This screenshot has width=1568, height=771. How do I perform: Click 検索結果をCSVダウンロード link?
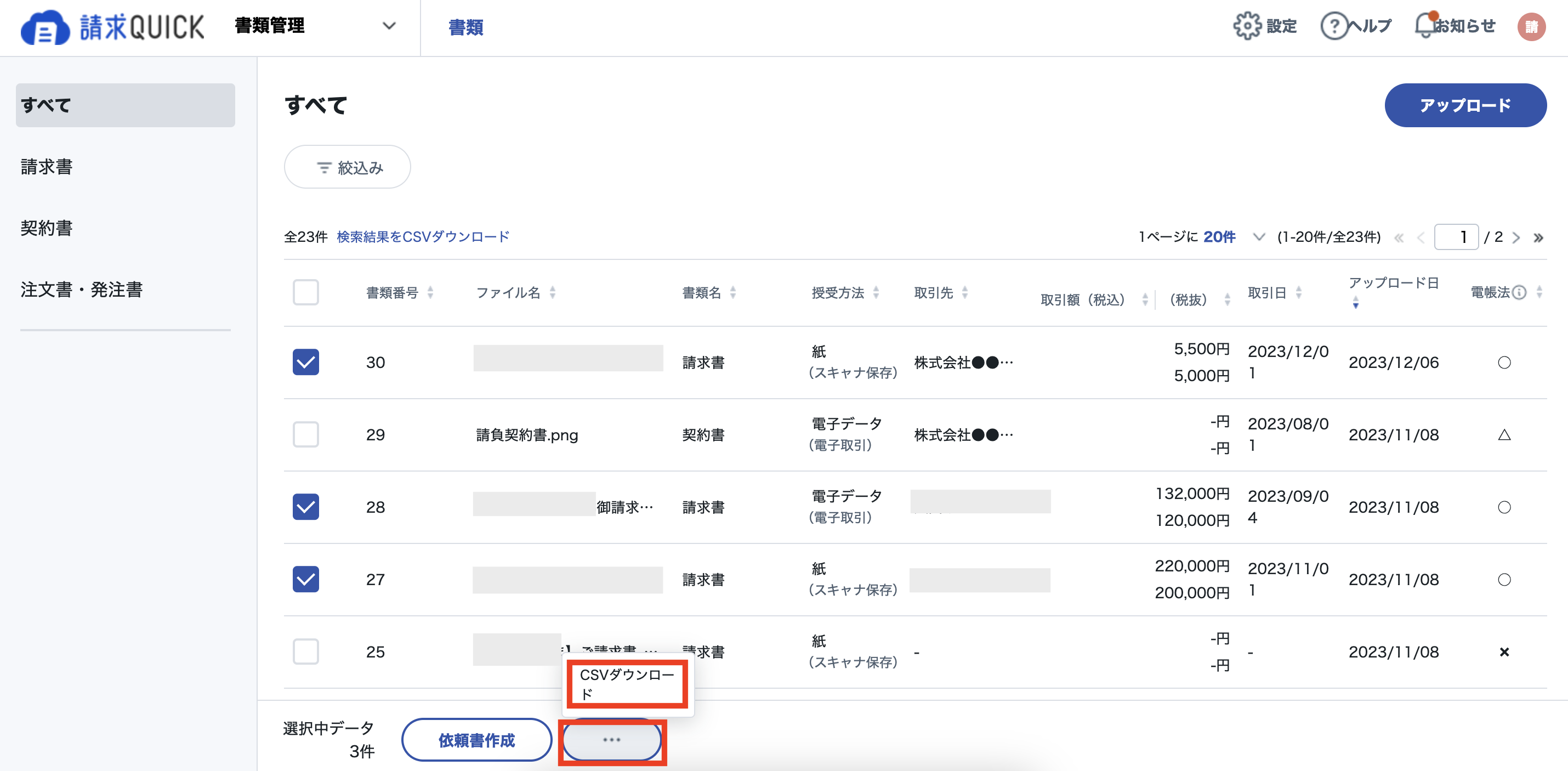click(423, 237)
